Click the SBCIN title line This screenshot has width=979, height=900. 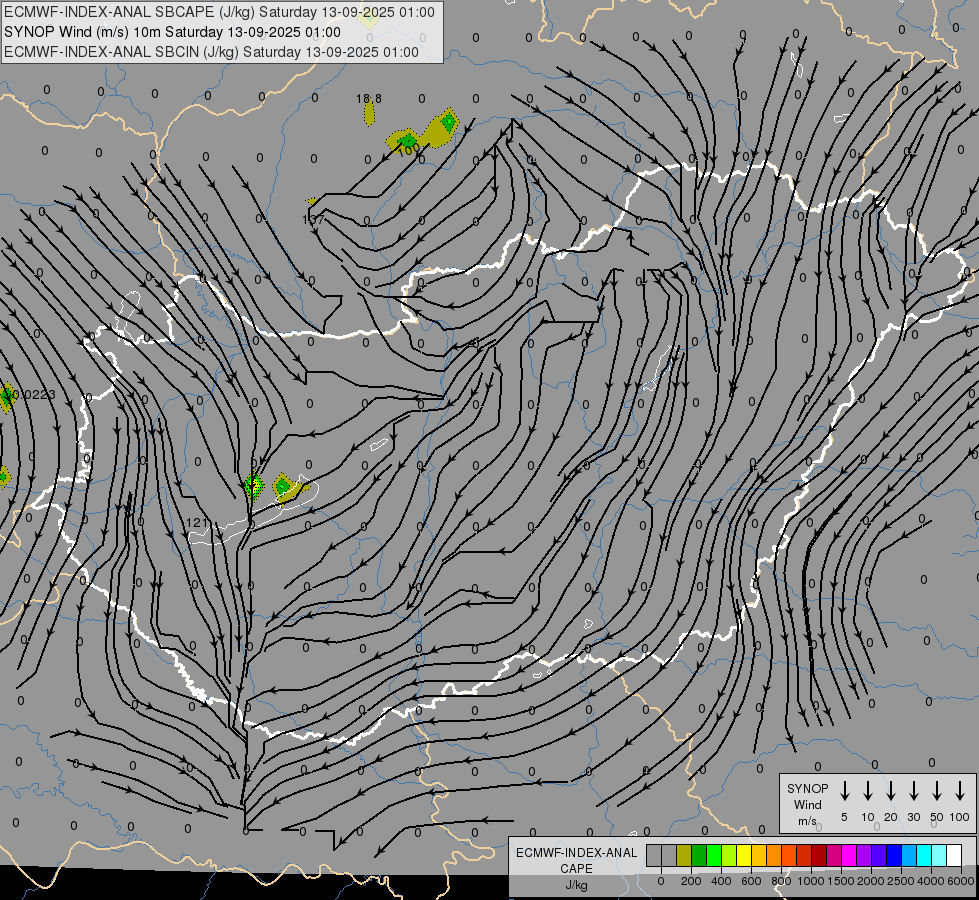click(x=211, y=52)
